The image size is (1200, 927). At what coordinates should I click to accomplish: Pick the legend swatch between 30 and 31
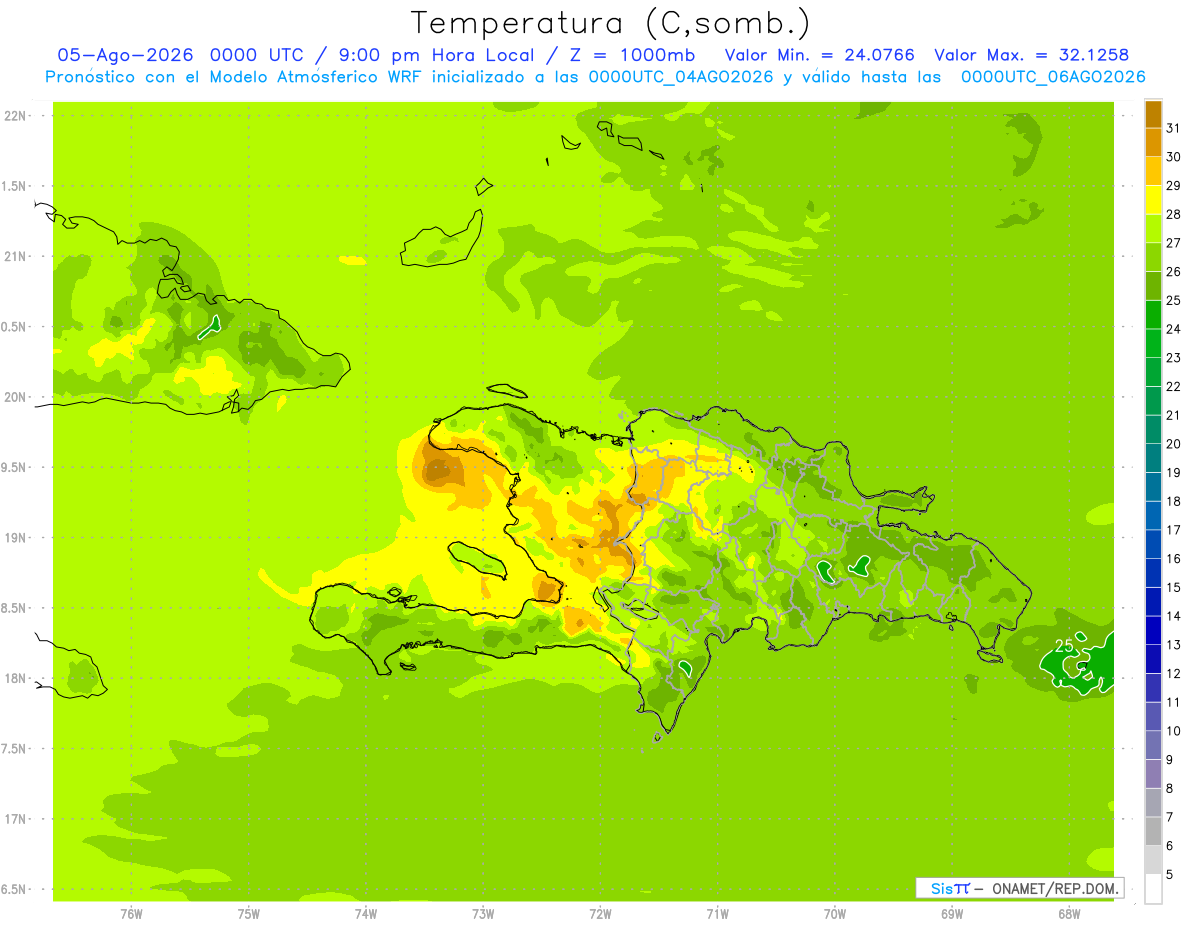coord(1153,142)
